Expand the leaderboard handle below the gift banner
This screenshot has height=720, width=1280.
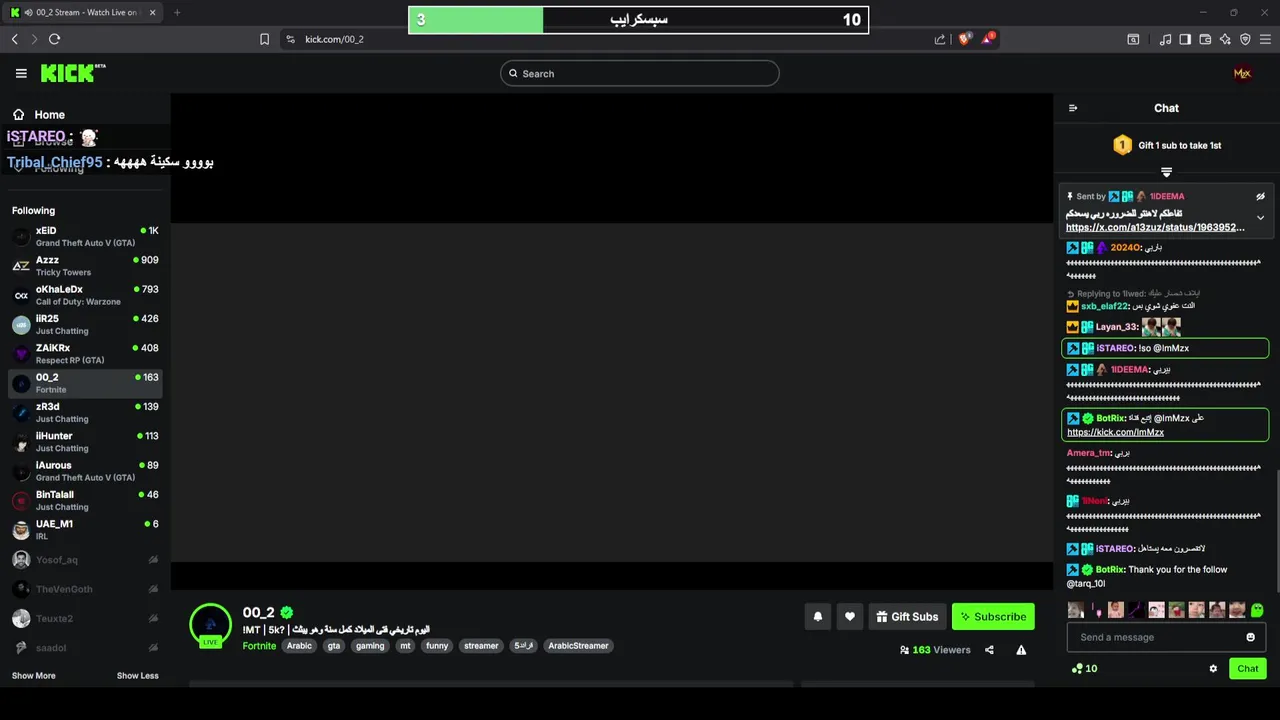[1166, 172]
